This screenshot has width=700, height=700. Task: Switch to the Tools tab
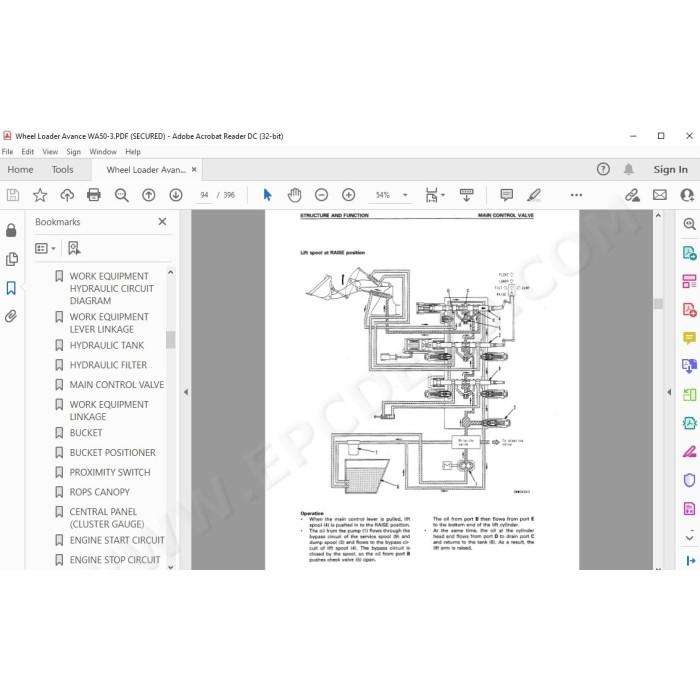pyautogui.click(x=62, y=170)
